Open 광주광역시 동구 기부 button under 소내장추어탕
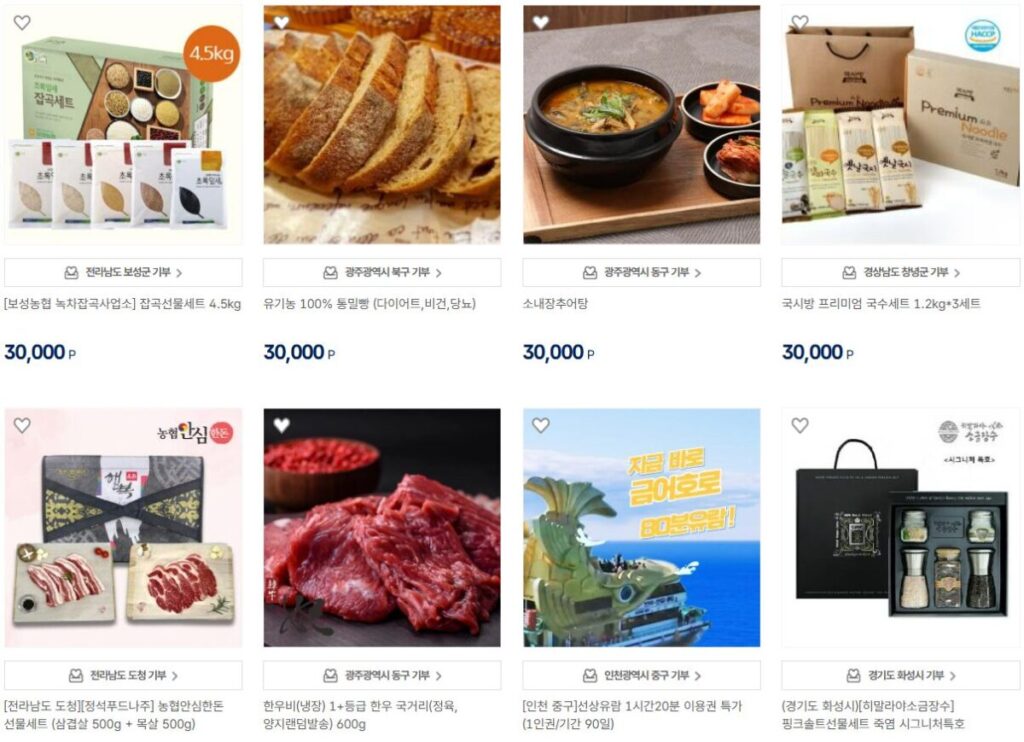This screenshot has height=742, width=1024. tap(641, 272)
